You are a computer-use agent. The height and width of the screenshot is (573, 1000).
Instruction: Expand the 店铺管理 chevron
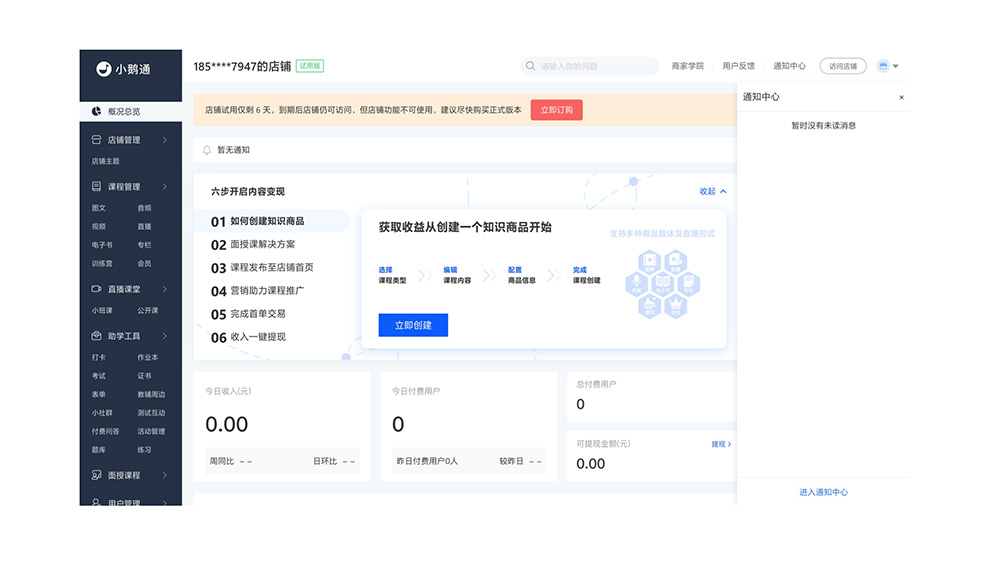(165, 140)
